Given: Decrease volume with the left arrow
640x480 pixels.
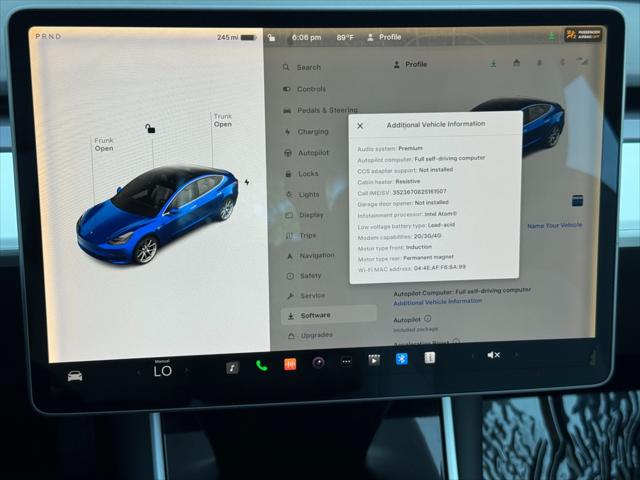Looking at the screenshot, I should [473, 356].
